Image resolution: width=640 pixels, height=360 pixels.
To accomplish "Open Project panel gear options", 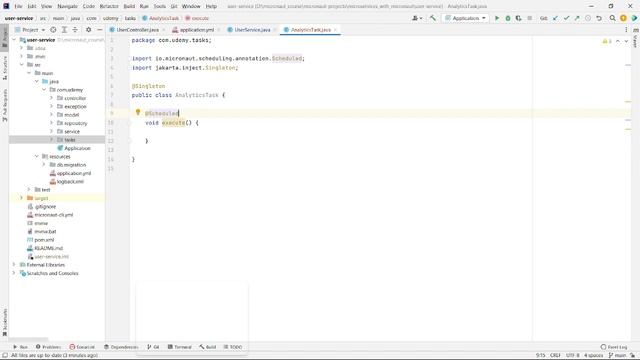I will coord(89,30).
